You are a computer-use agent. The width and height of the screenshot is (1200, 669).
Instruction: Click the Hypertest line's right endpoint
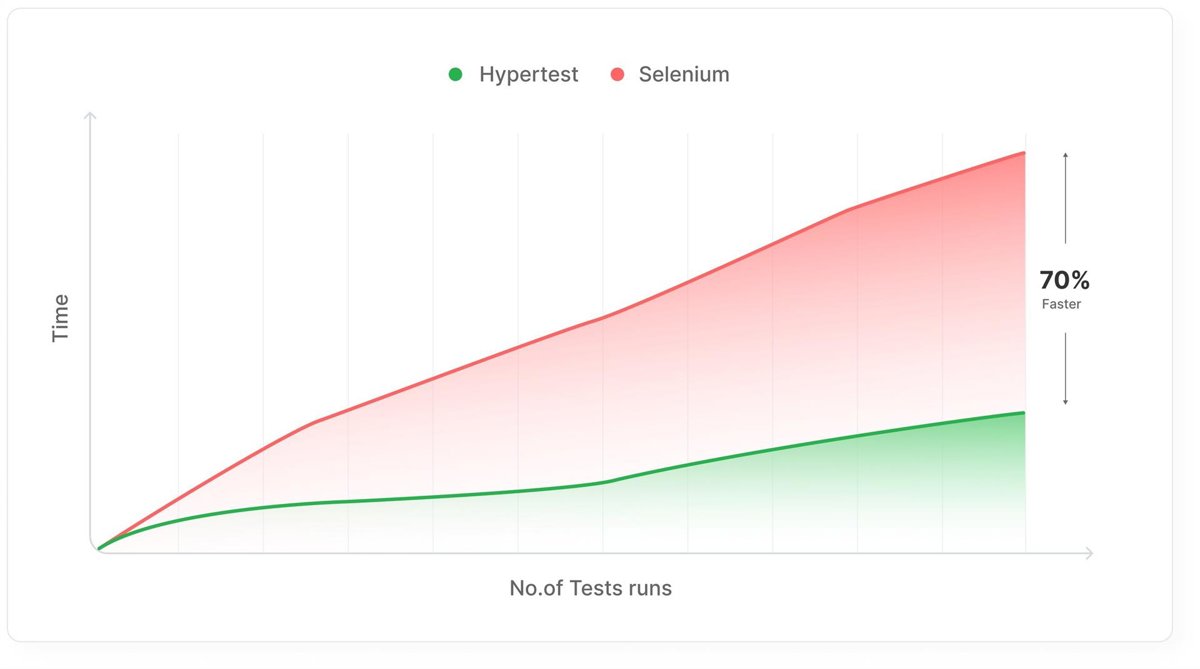point(1024,413)
